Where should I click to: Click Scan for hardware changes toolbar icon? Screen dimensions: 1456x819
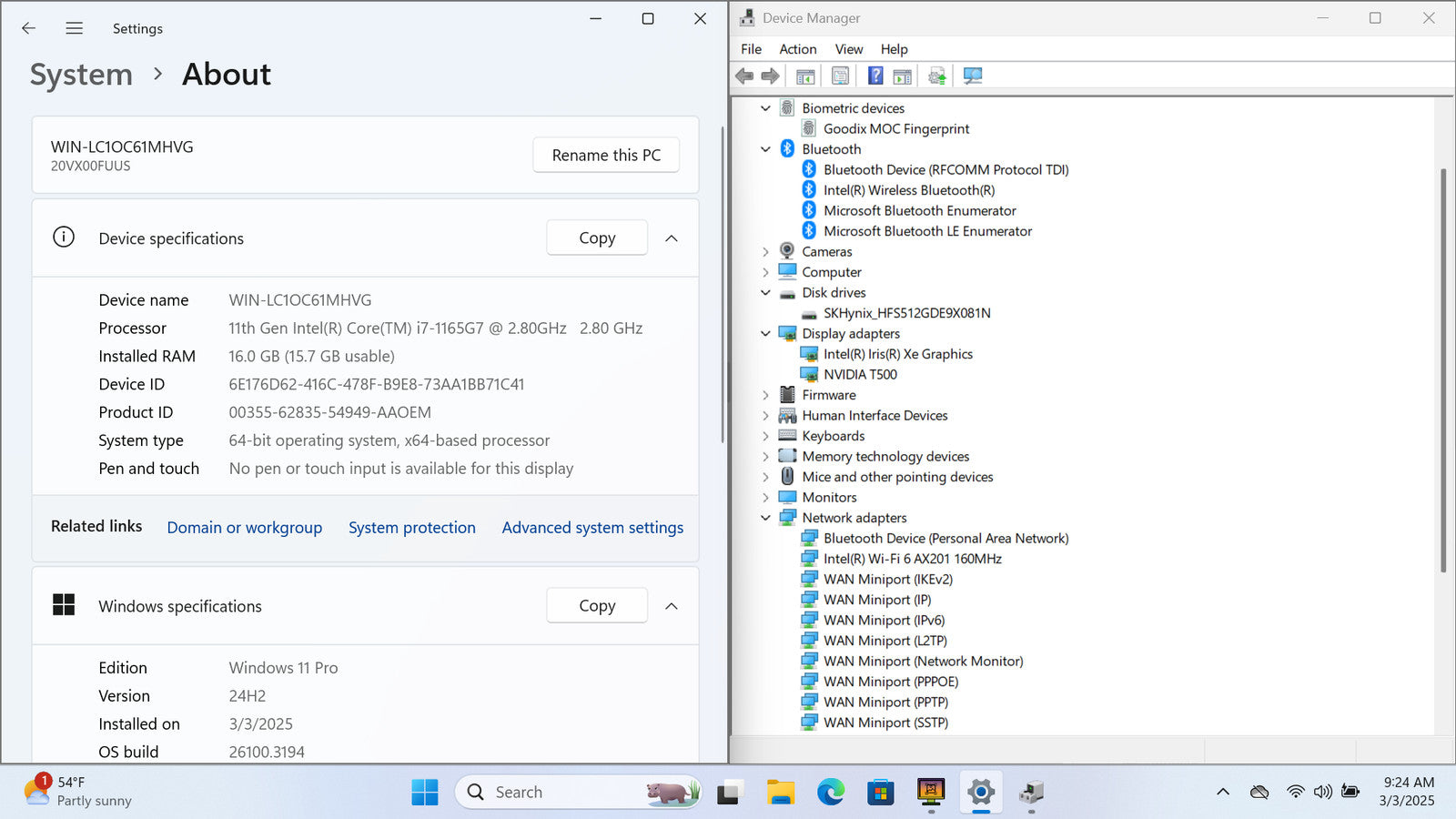coord(973,76)
